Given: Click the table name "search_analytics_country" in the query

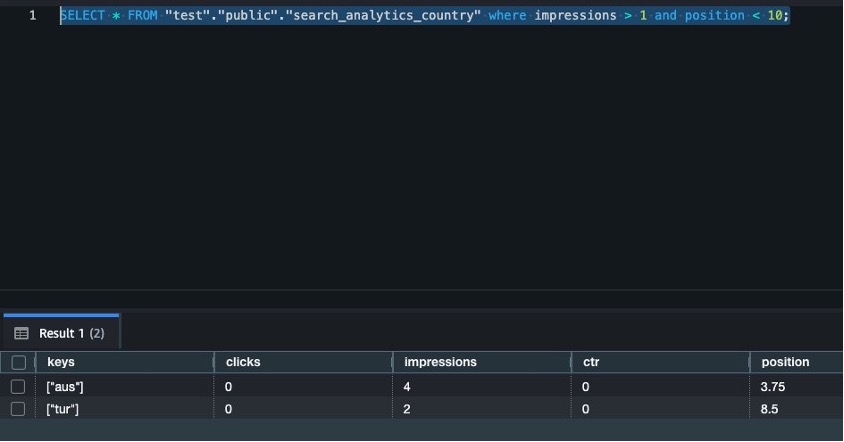Looking at the screenshot, I should point(383,16).
